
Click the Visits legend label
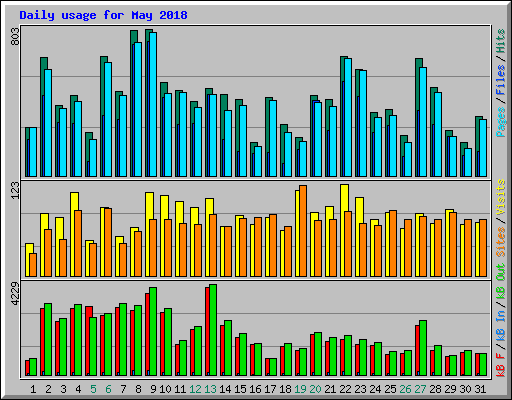pos(501,198)
